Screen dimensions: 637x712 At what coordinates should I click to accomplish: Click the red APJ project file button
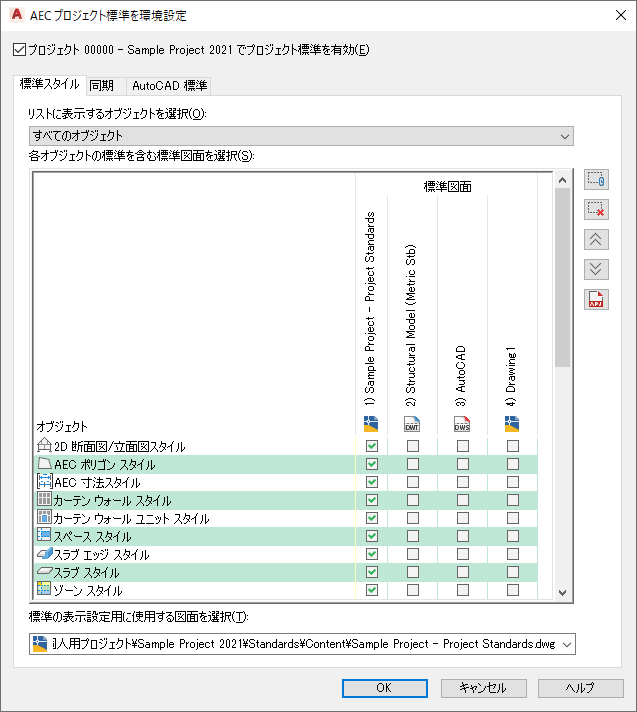pyautogui.click(x=597, y=298)
